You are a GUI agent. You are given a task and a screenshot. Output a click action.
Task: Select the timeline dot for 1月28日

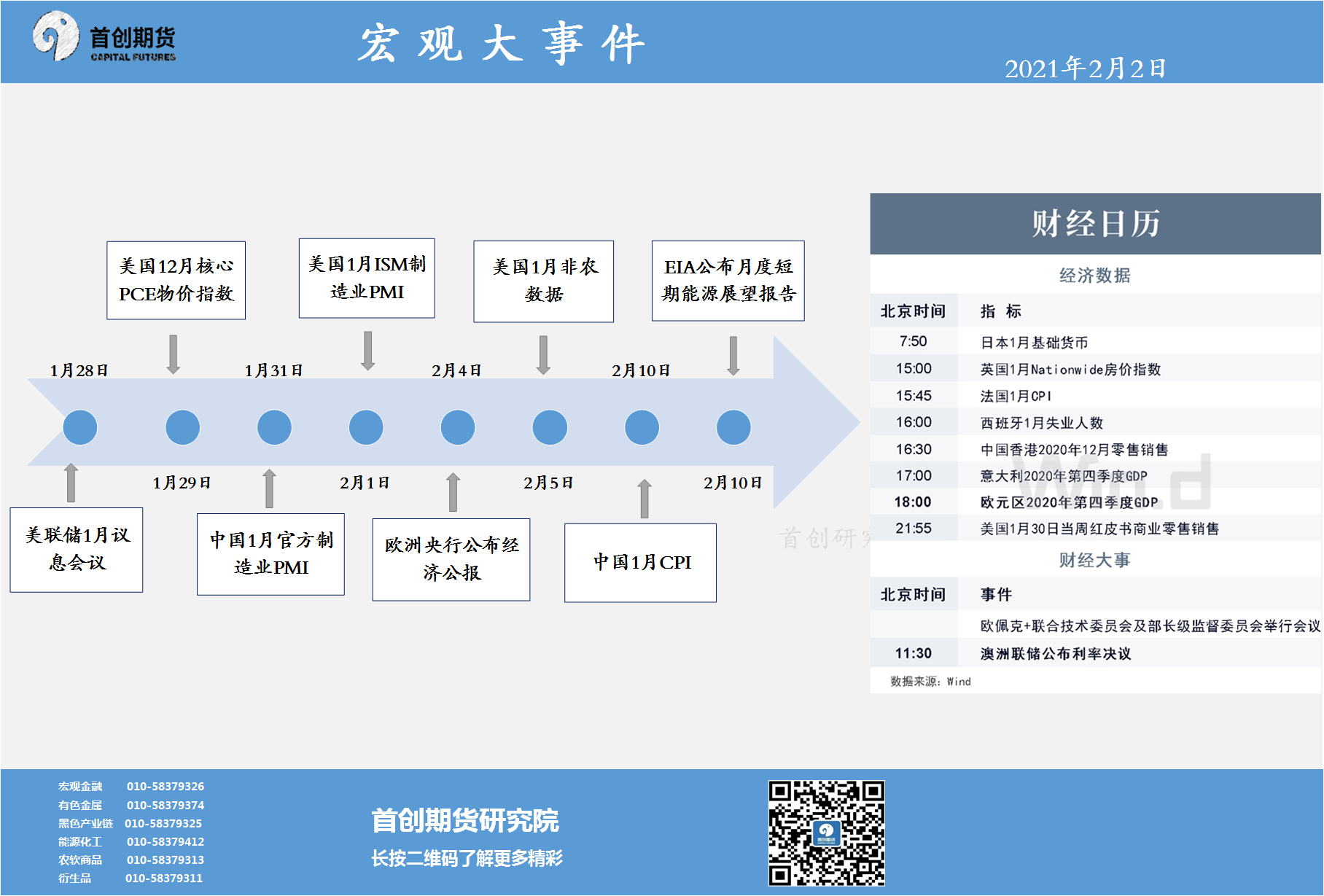click(x=80, y=427)
